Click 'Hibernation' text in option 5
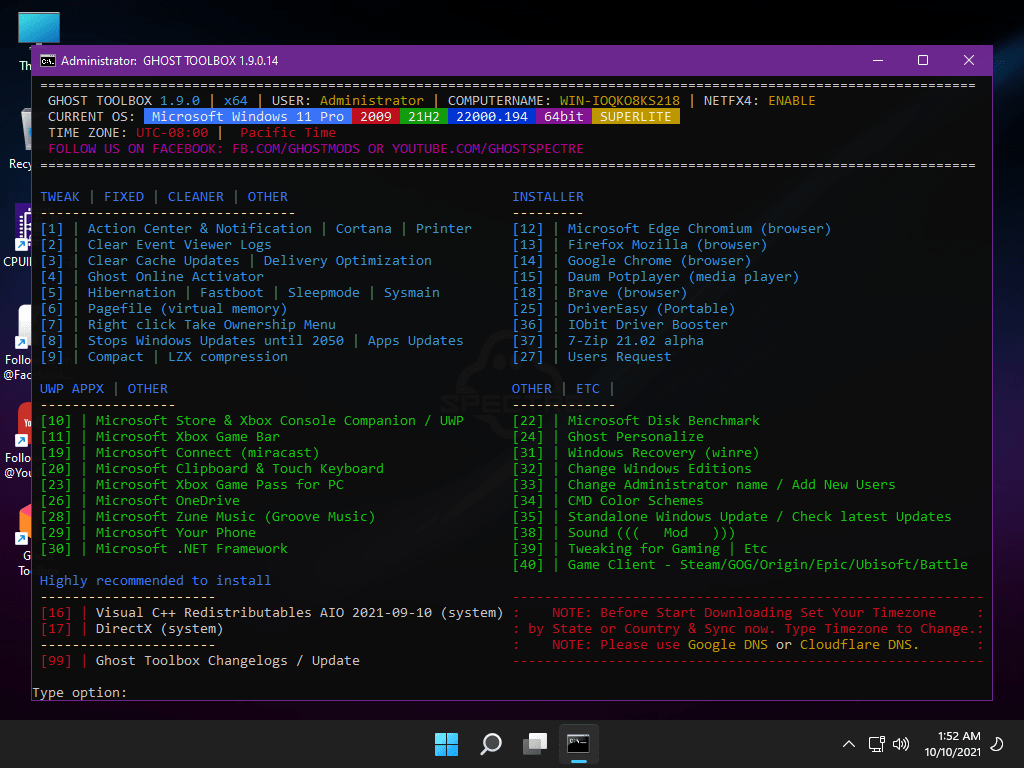The image size is (1024, 768). 132,293
